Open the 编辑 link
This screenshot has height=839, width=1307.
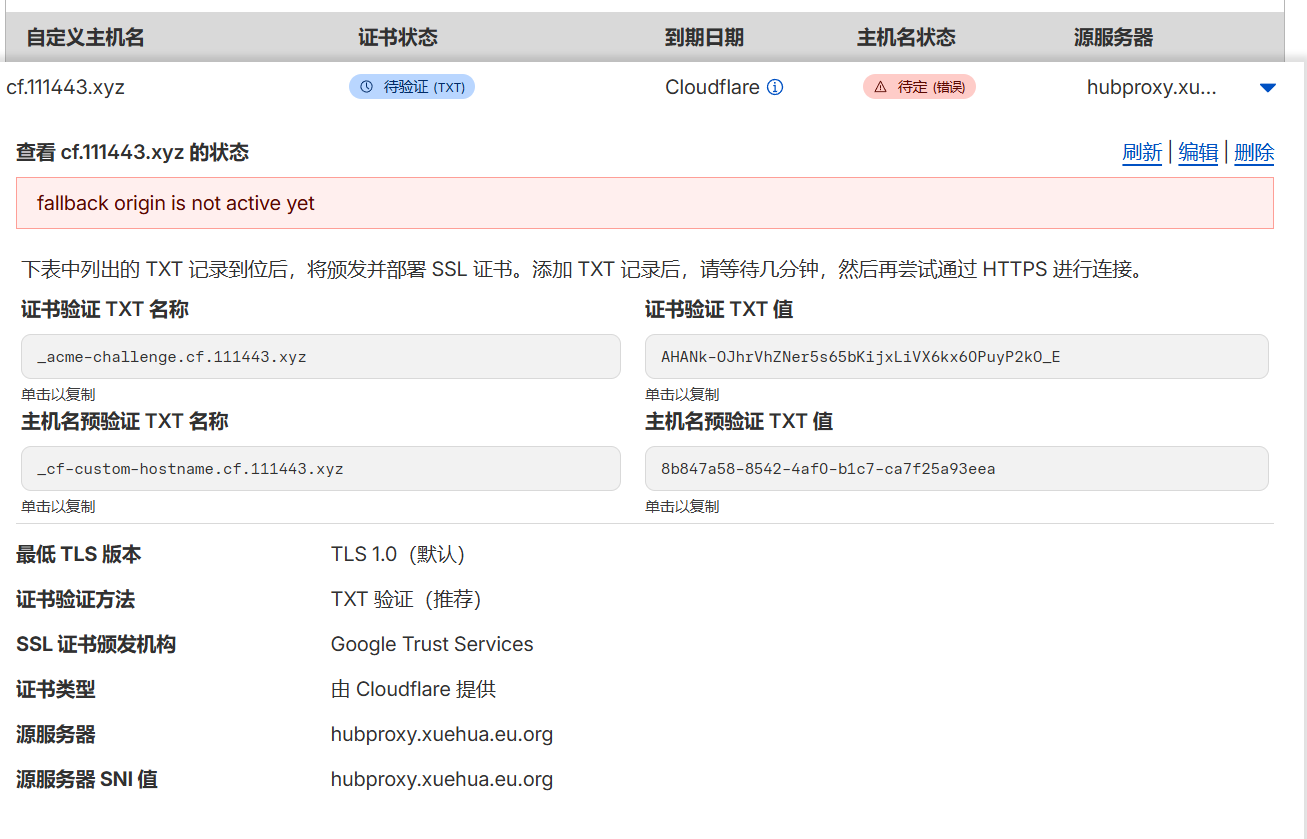pos(1198,152)
